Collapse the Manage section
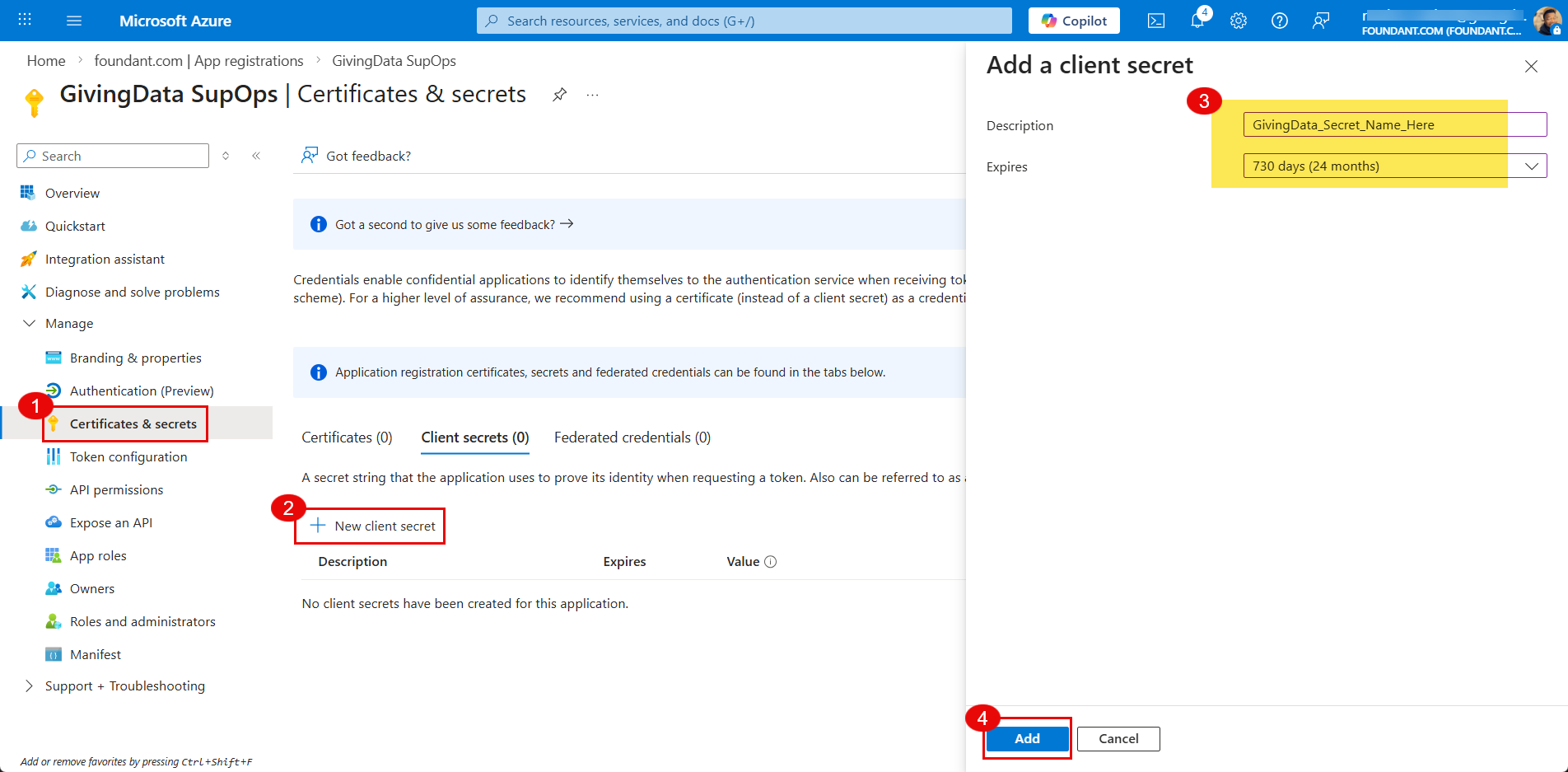Screen dimensions: 1568x772 [29, 323]
